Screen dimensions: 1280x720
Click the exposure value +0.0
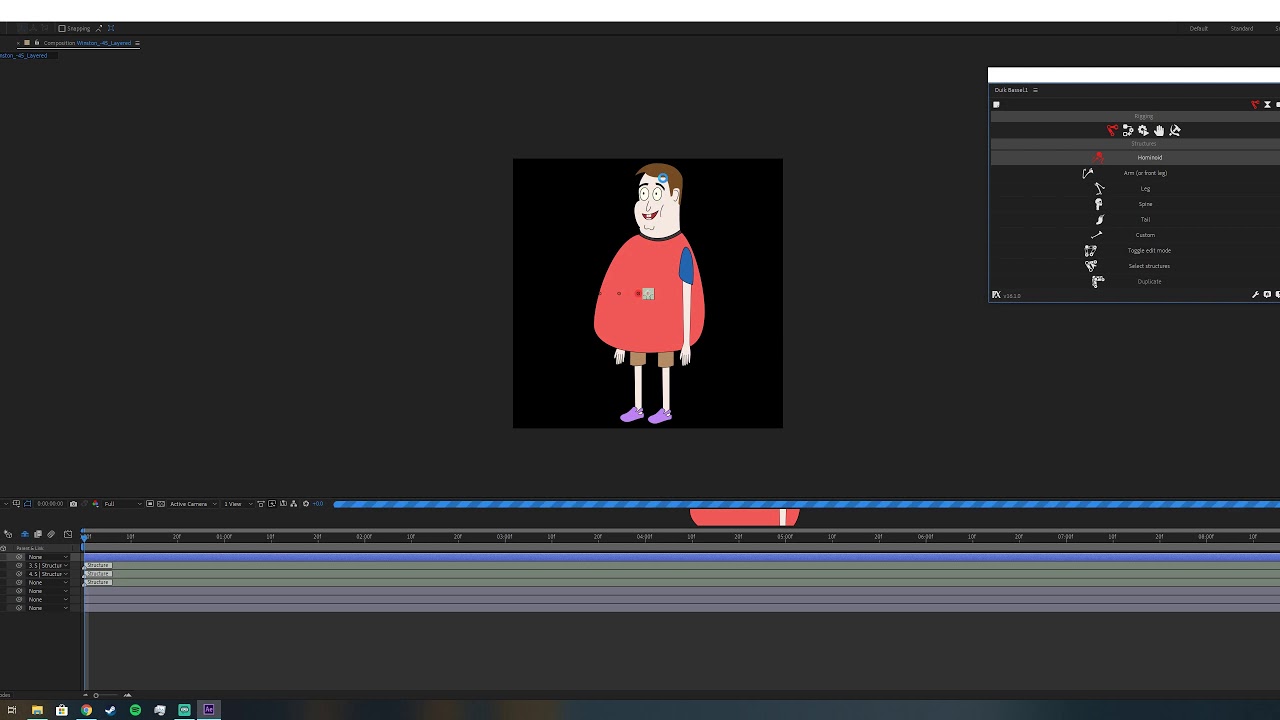pos(318,504)
